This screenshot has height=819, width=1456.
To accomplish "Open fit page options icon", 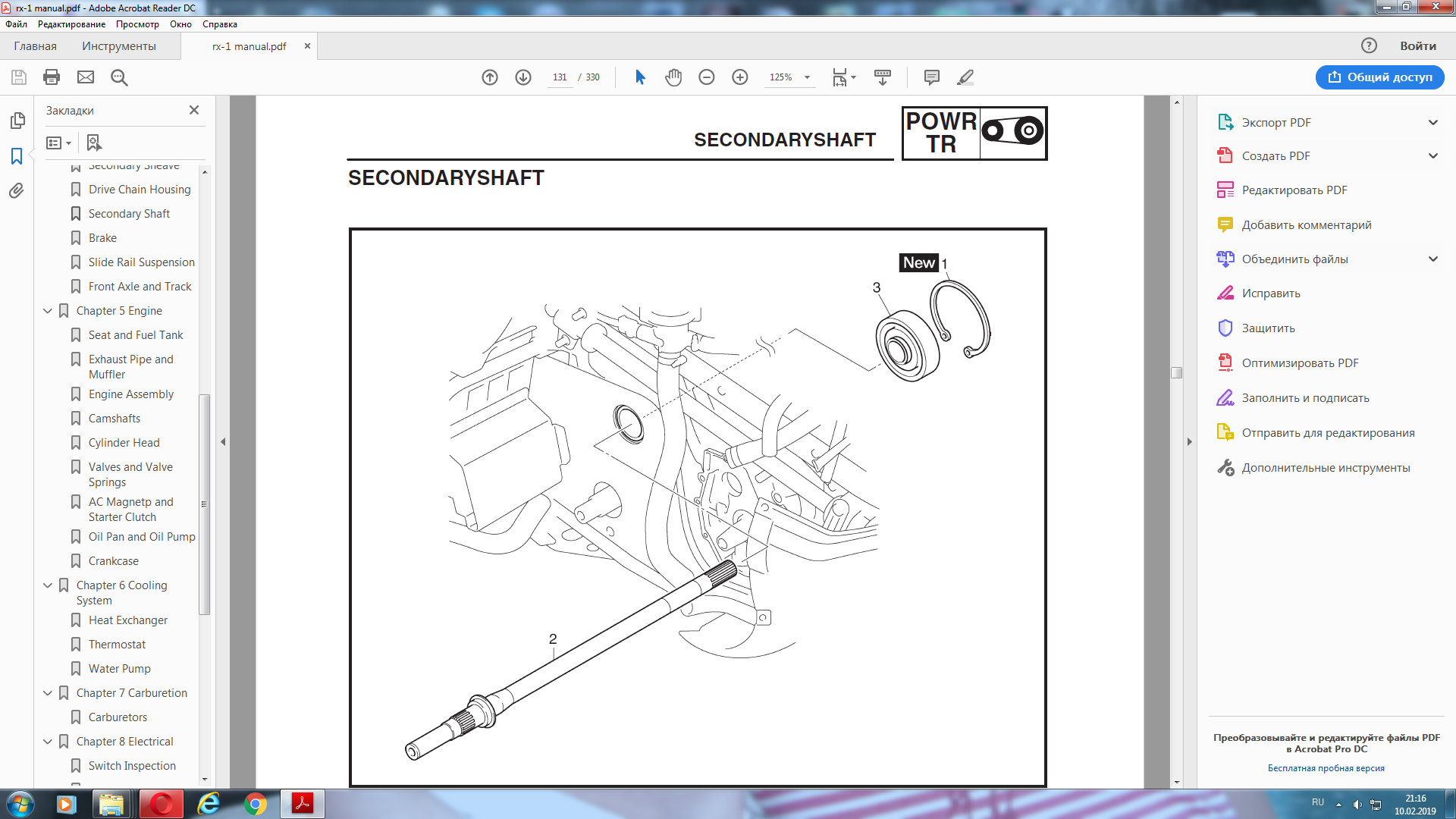I will 843,77.
